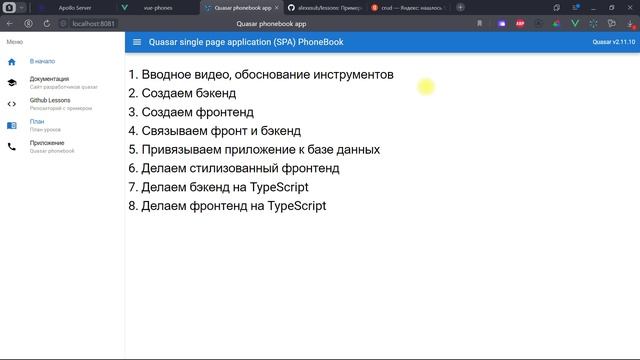Viewport: 640px width, 360px height.
Task: Select line 7. Делаем бэкенд на TypeScript
Action: [x=218, y=187]
